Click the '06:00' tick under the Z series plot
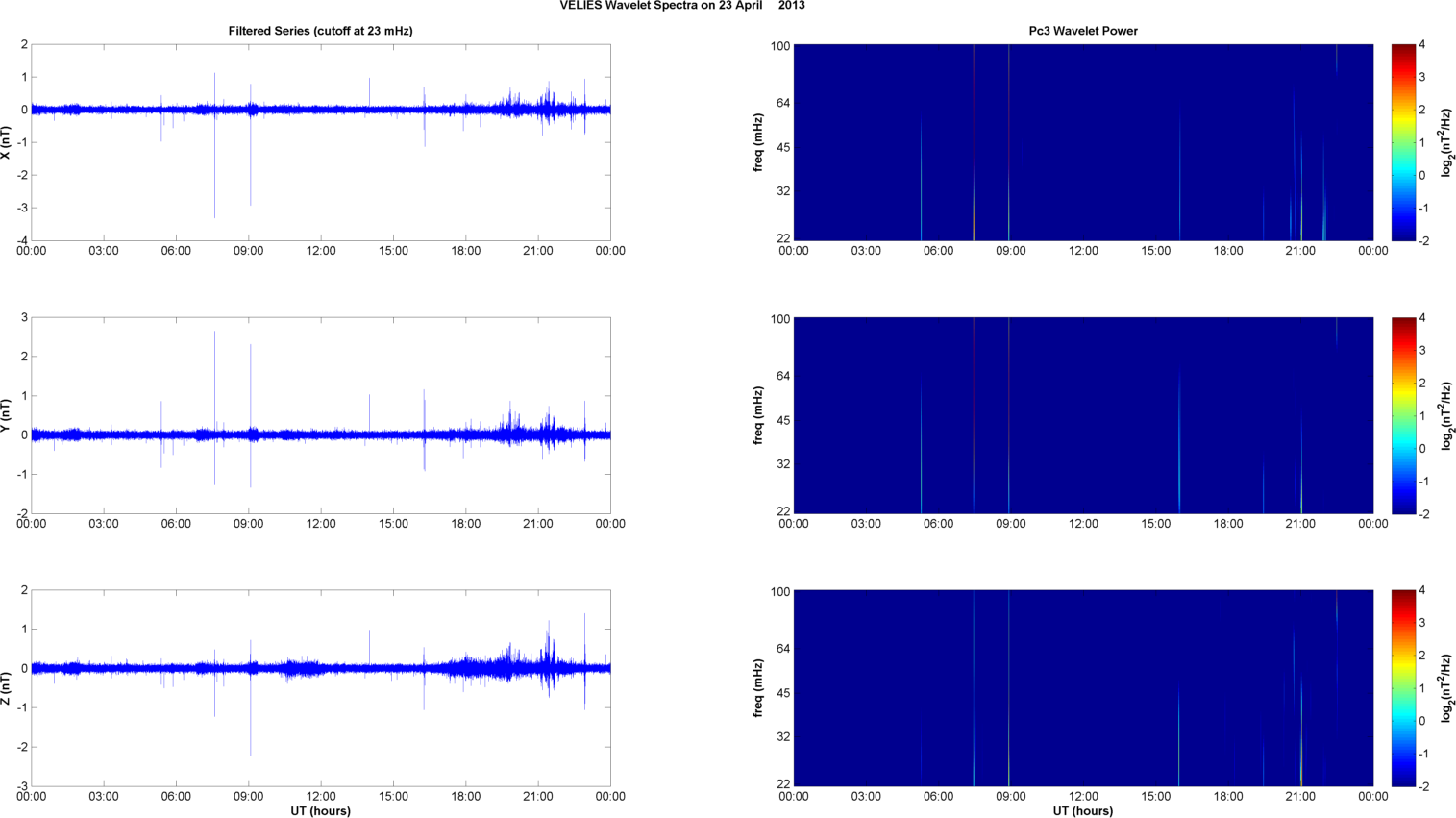This screenshot has width=1456, height=818. [176, 796]
